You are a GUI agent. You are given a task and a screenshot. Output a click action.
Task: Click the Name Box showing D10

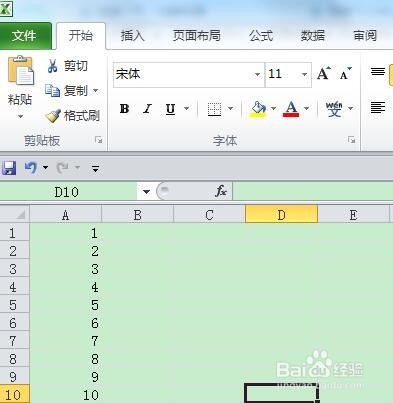(x=68, y=192)
